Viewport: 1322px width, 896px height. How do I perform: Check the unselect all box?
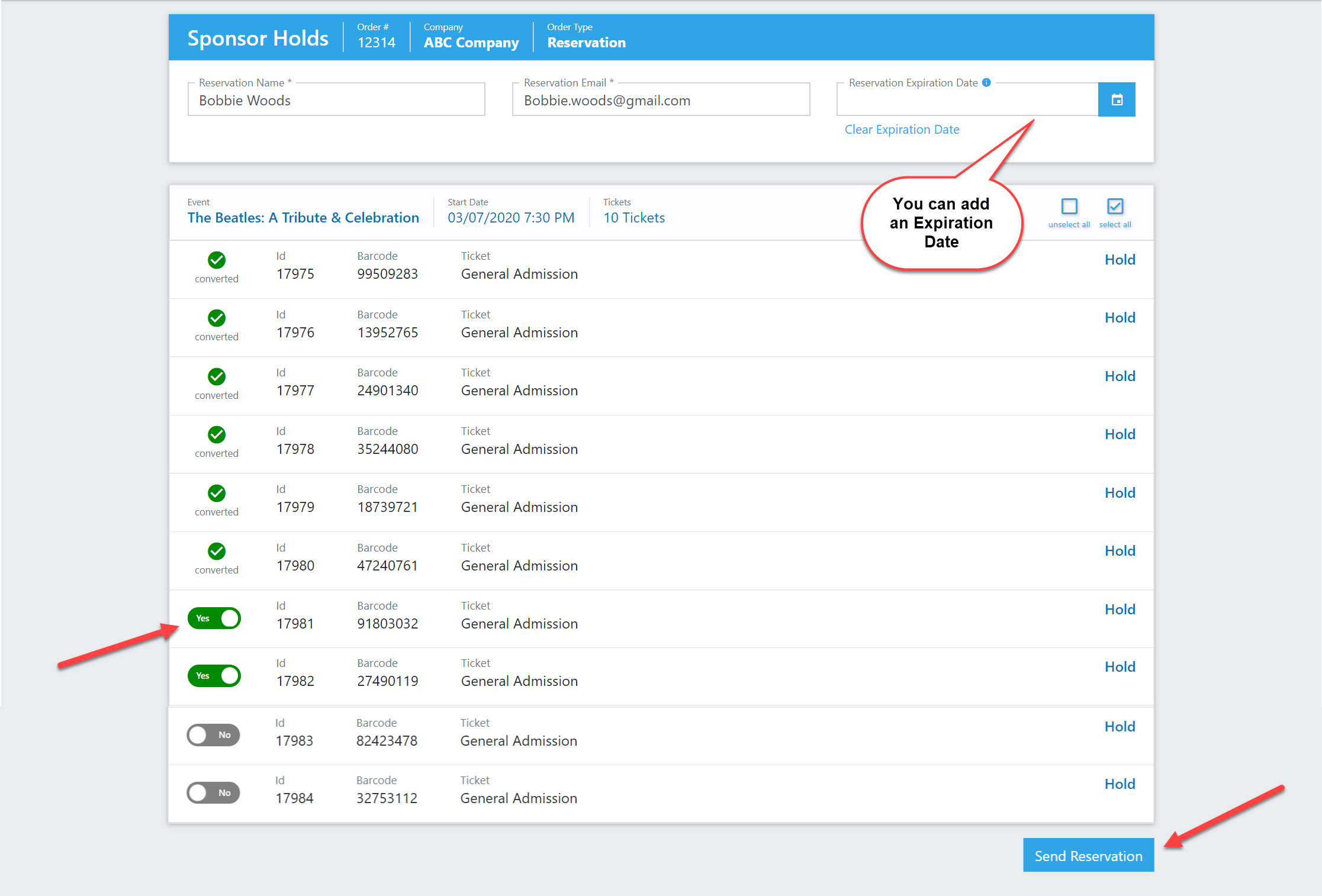click(1069, 207)
